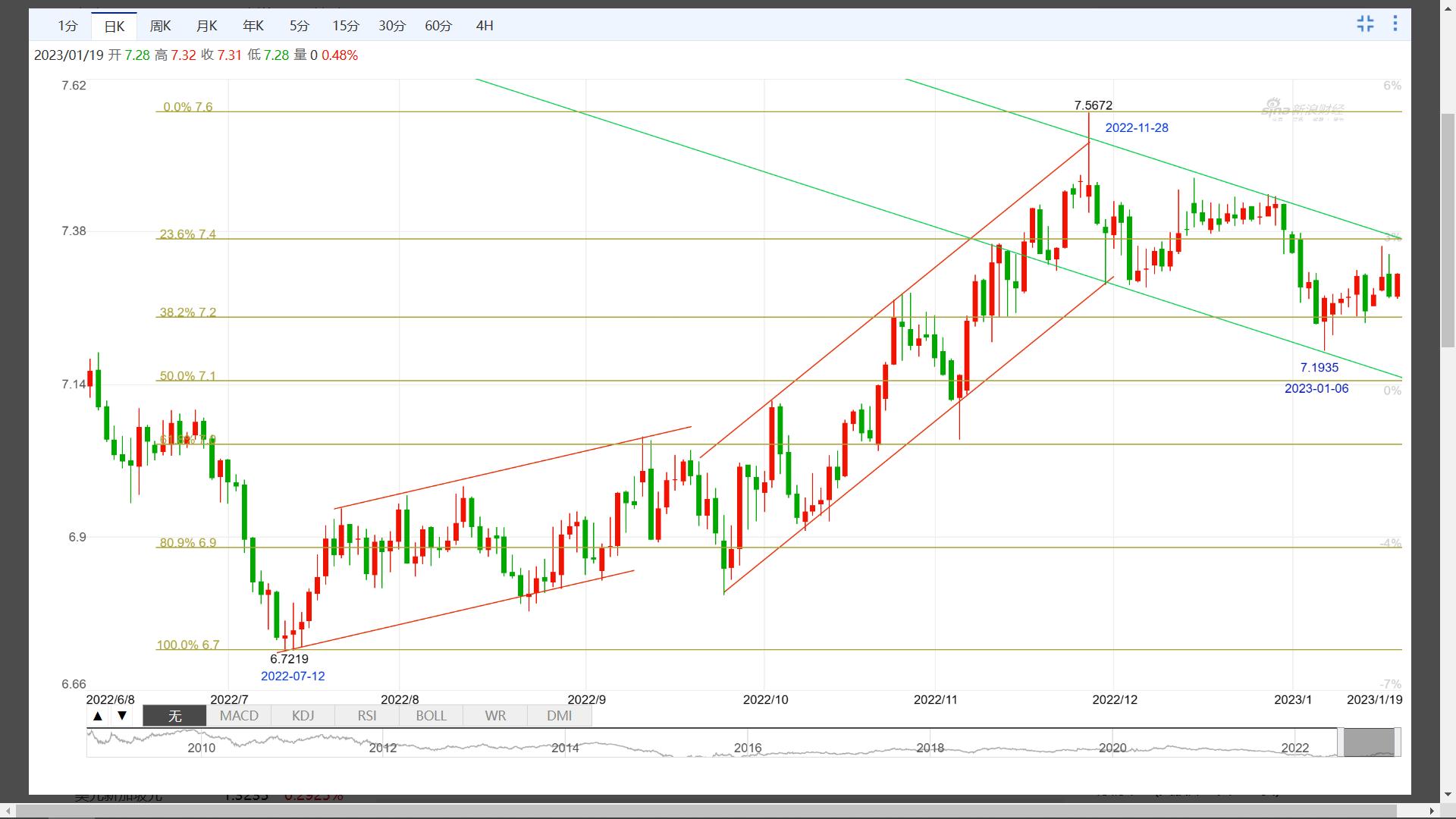
Task: Open the three-dot more options menu
Action: coord(1395,24)
